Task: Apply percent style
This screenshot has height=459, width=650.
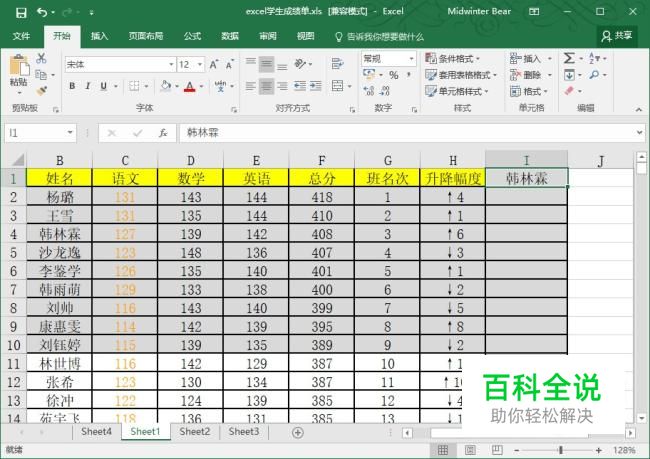Action: pyautogui.click(x=394, y=75)
